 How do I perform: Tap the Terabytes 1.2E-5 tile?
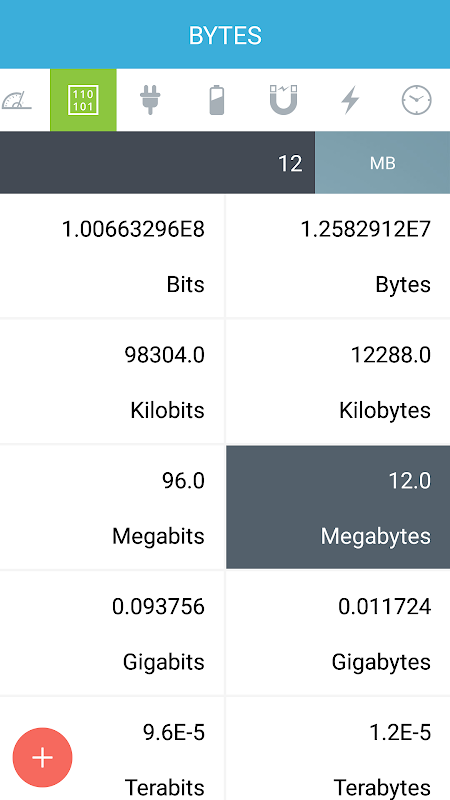[338, 748]
